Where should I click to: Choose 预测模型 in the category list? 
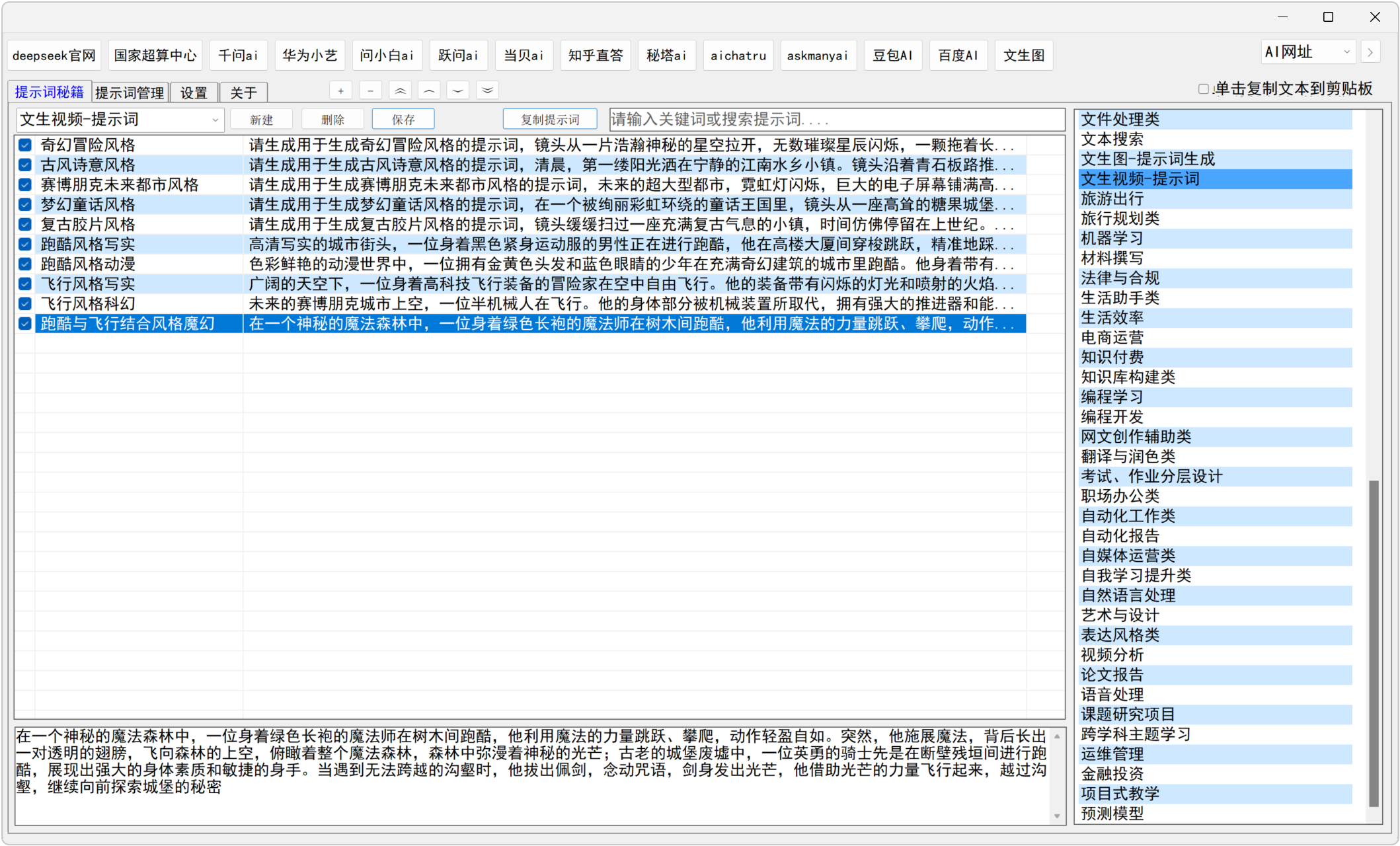[x=1215, y=814]
